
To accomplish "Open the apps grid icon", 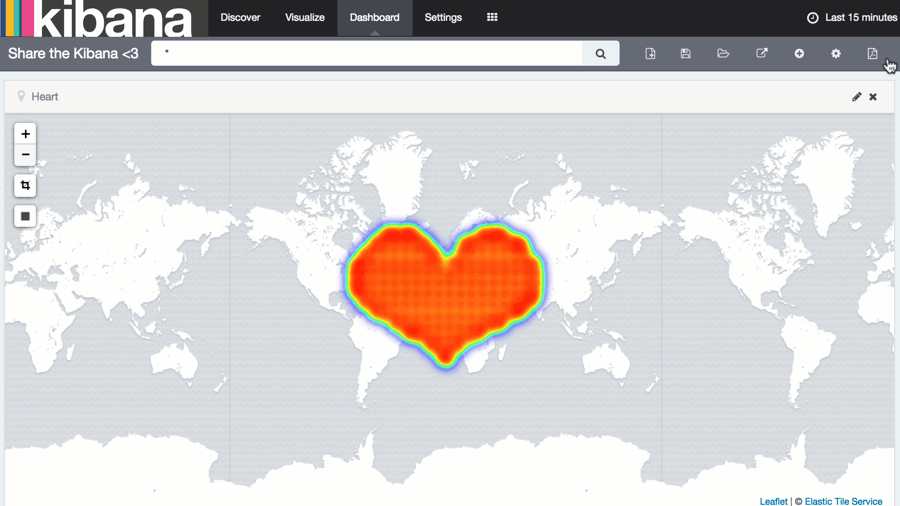I will [x=492, y=17].
